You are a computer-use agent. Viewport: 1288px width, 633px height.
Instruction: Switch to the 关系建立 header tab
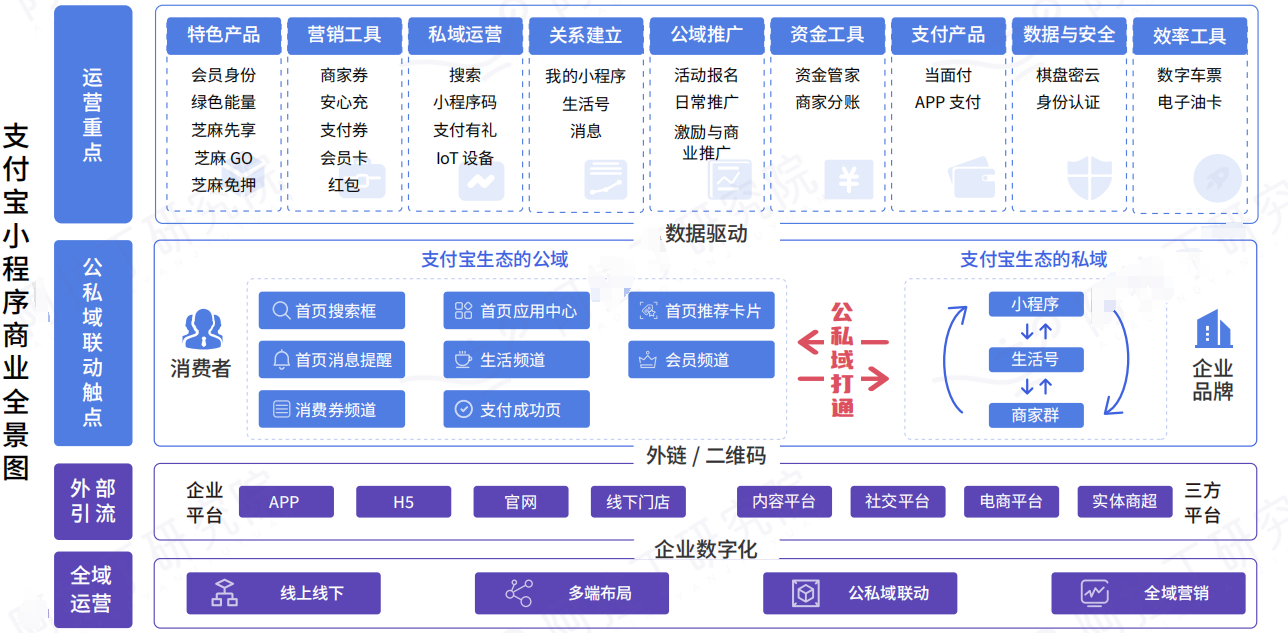586,35
